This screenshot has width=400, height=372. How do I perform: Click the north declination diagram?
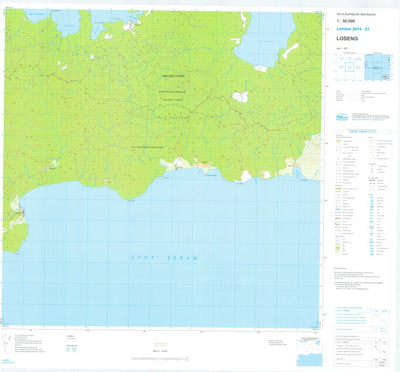pyautogui.click(x=5, y=343)
